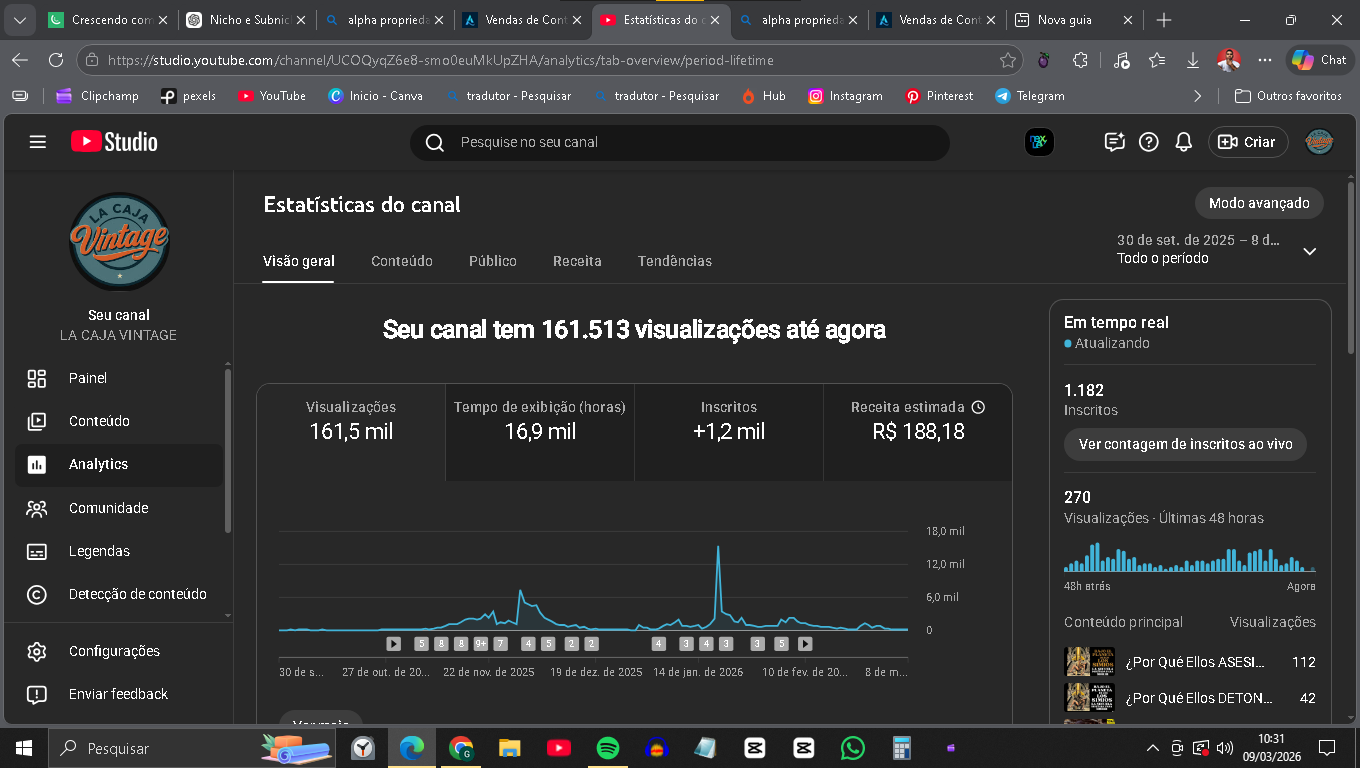Open the Clipchamp bookmark
This screenshot has height=768, width=1360.
pyautogui.click(x=96, y=96)
